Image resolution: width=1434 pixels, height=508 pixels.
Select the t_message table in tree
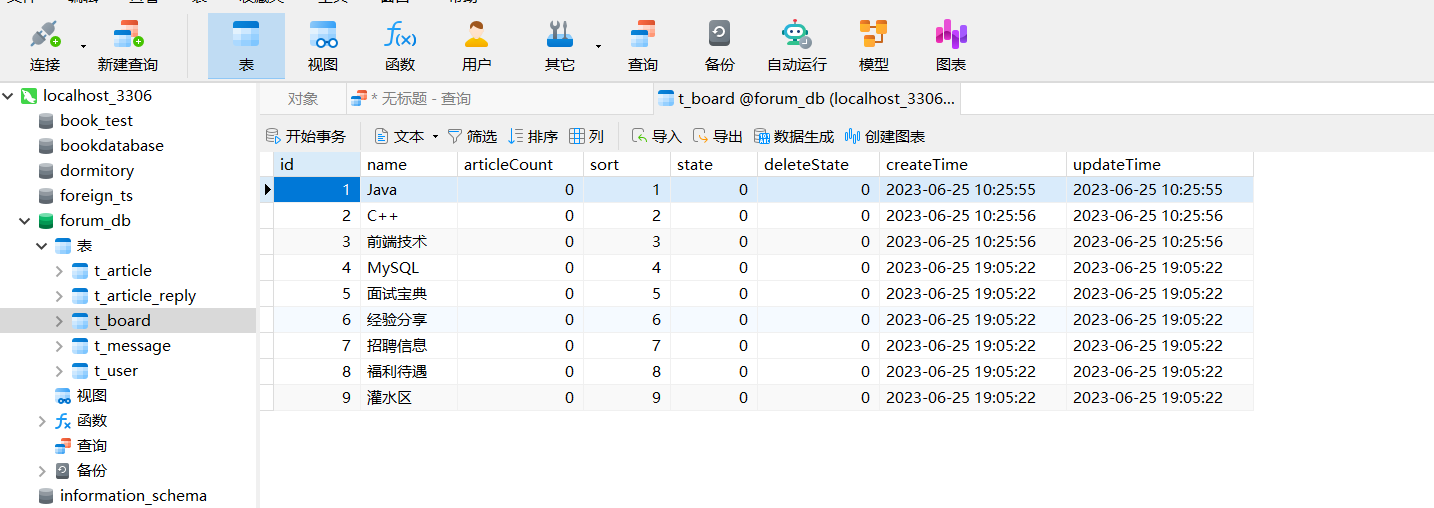[x=132, y=346]
